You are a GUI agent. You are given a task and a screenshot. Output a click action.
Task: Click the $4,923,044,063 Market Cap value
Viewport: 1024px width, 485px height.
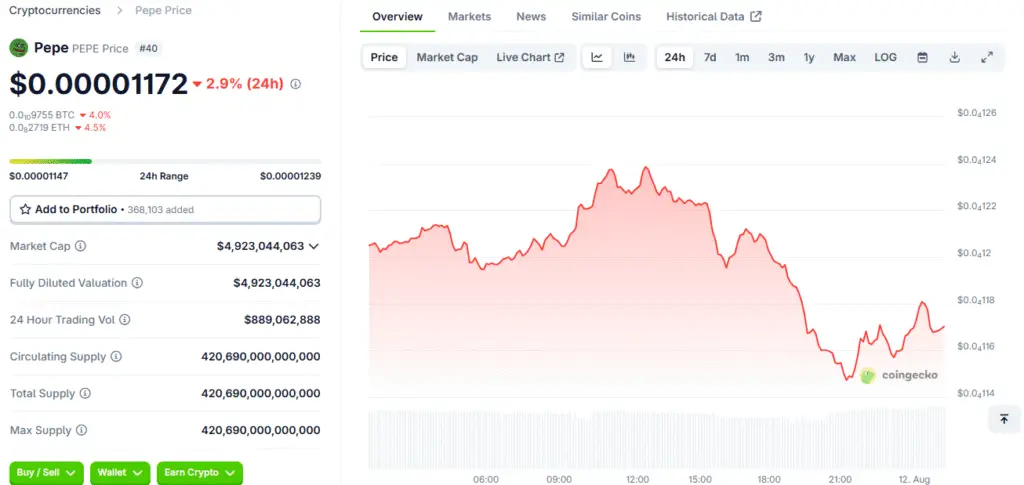point(261,246)
